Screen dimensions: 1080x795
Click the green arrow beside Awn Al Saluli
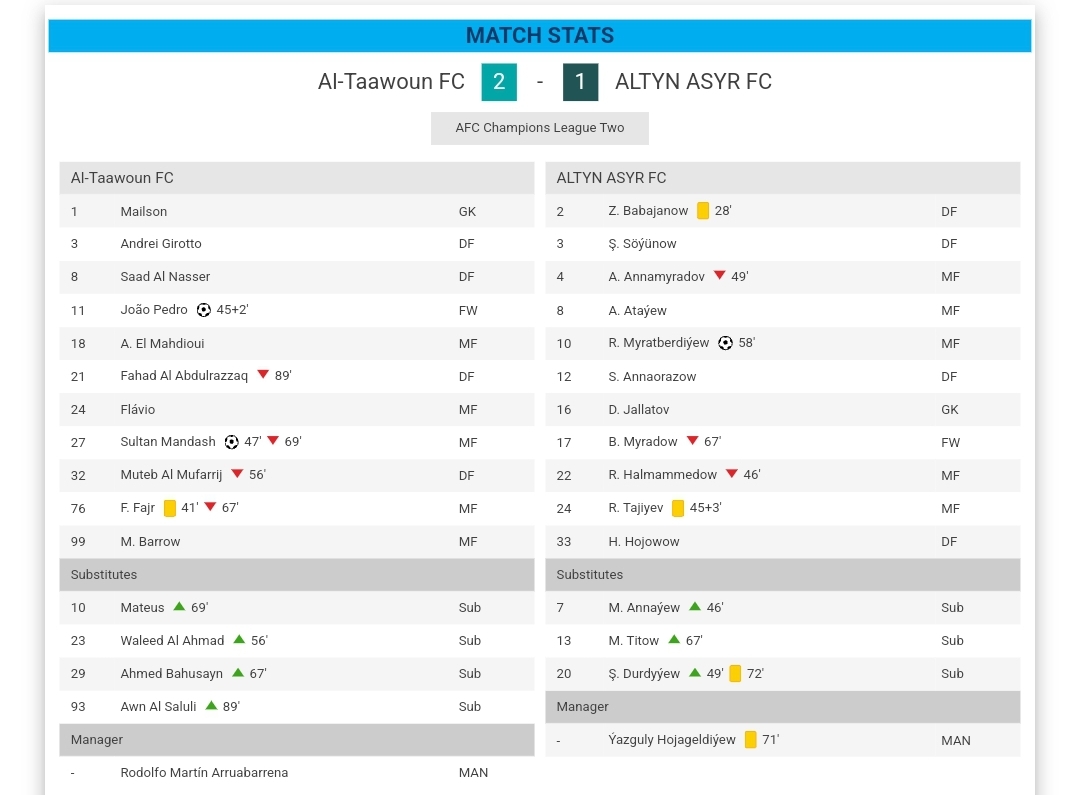211,705
